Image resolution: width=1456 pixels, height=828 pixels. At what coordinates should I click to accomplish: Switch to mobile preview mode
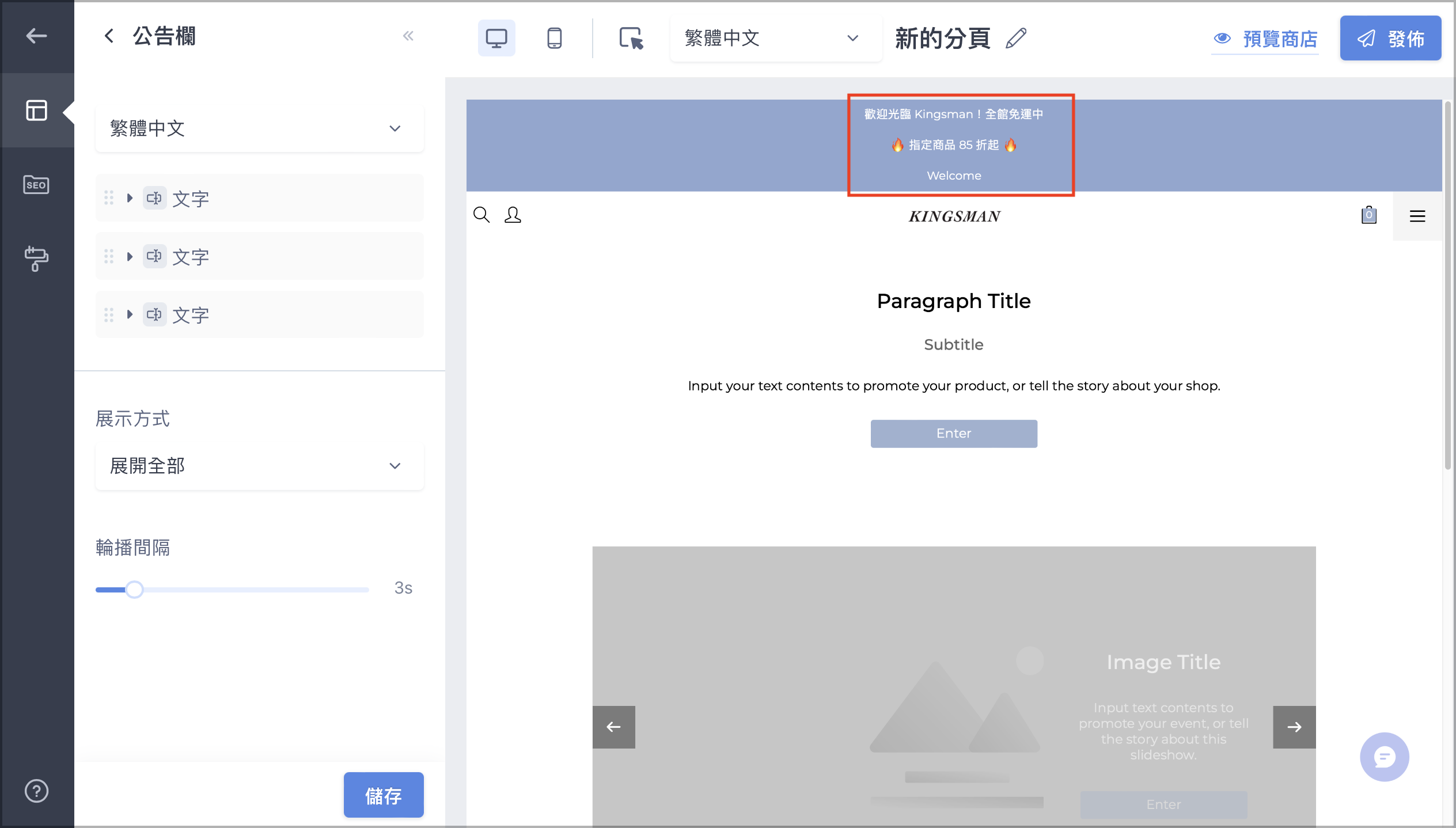(554, 38)
